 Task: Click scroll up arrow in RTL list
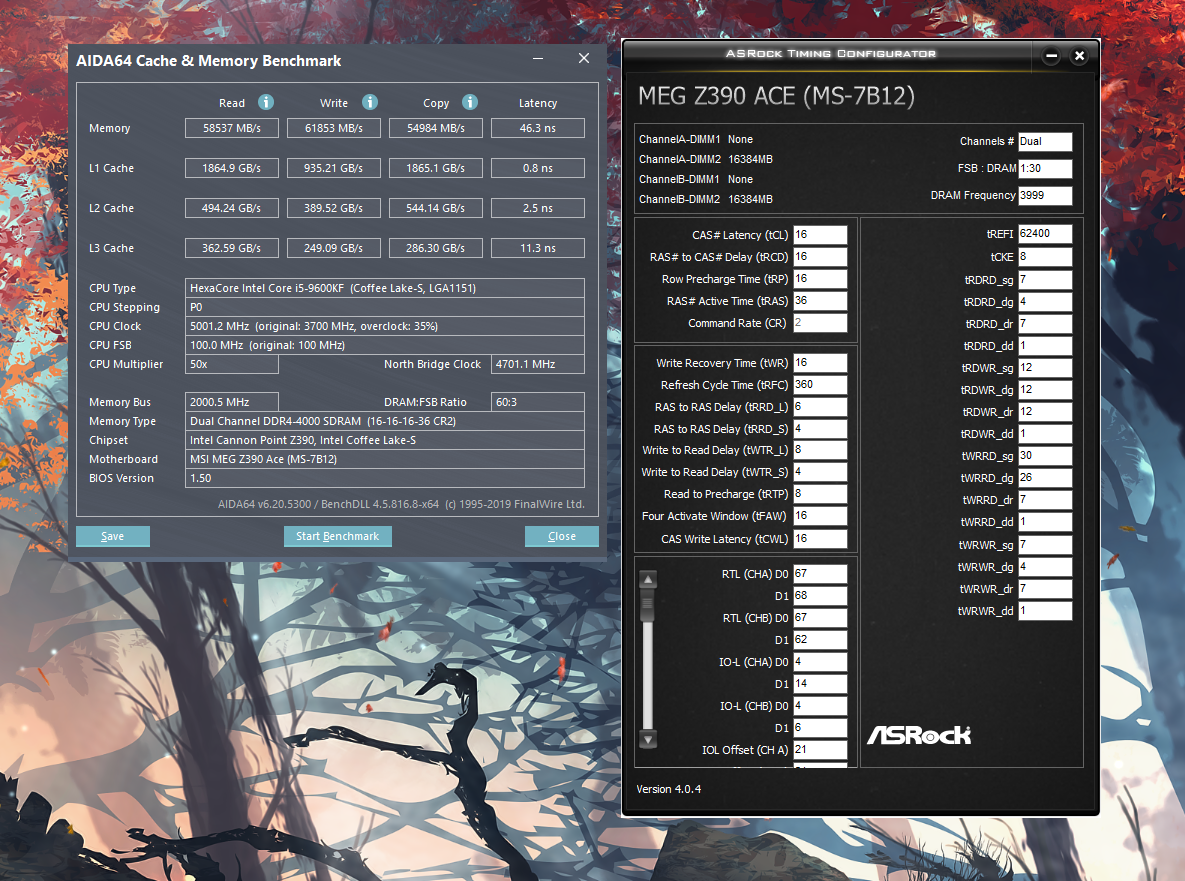[648, 580]
